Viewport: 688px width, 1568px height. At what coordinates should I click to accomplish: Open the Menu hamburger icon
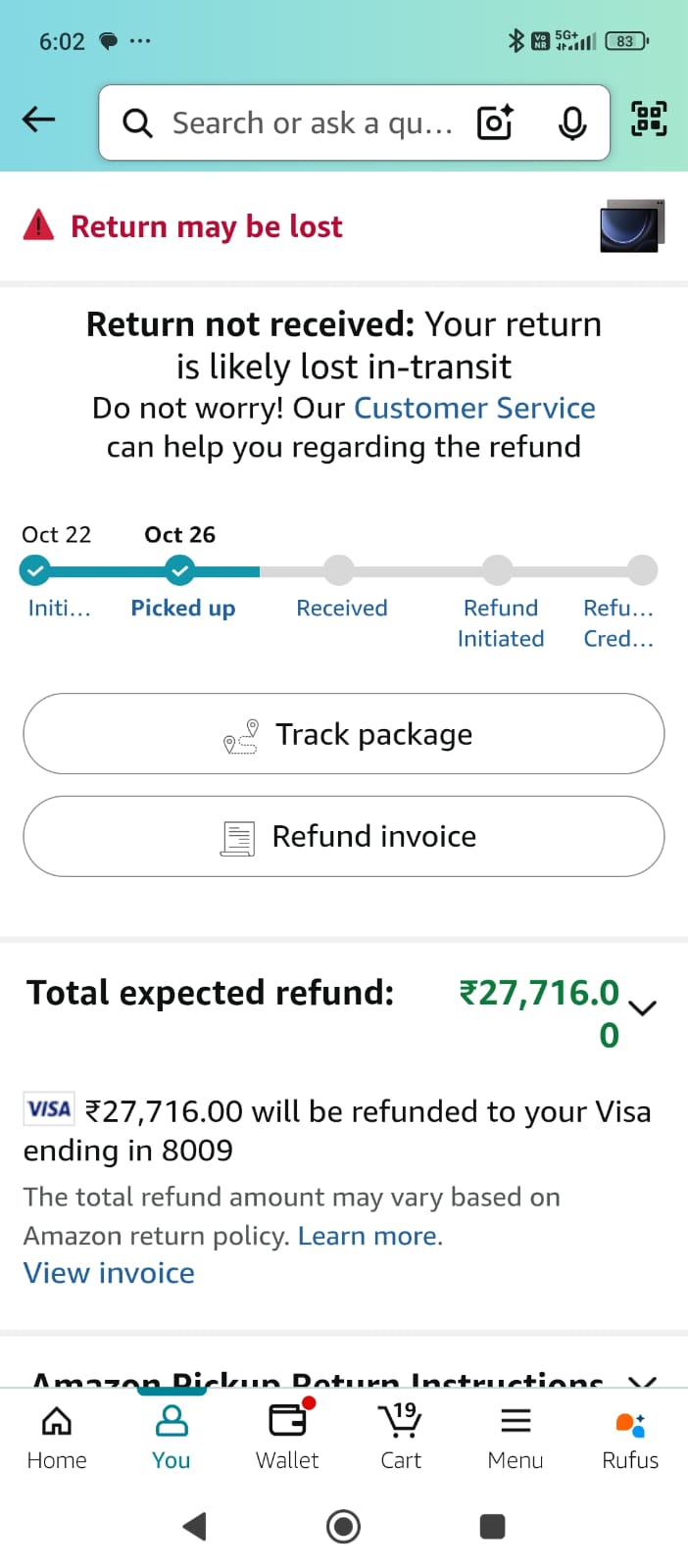[x=516, y=1438]
